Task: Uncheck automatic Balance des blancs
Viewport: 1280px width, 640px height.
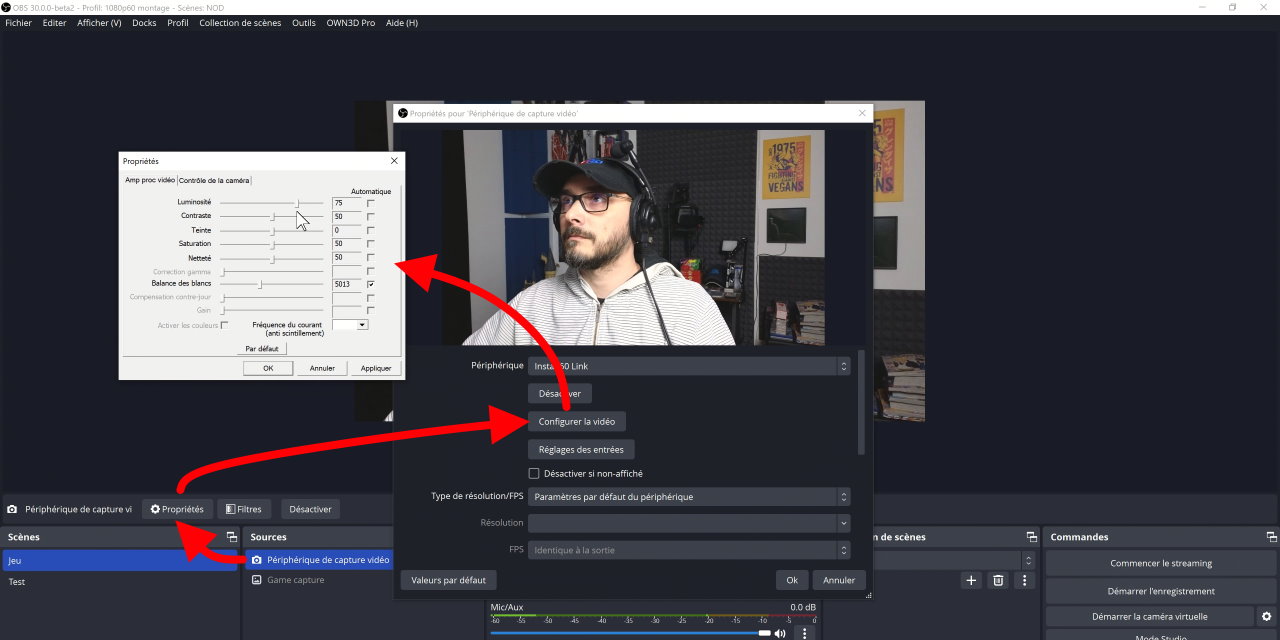Action: [371, 284]
